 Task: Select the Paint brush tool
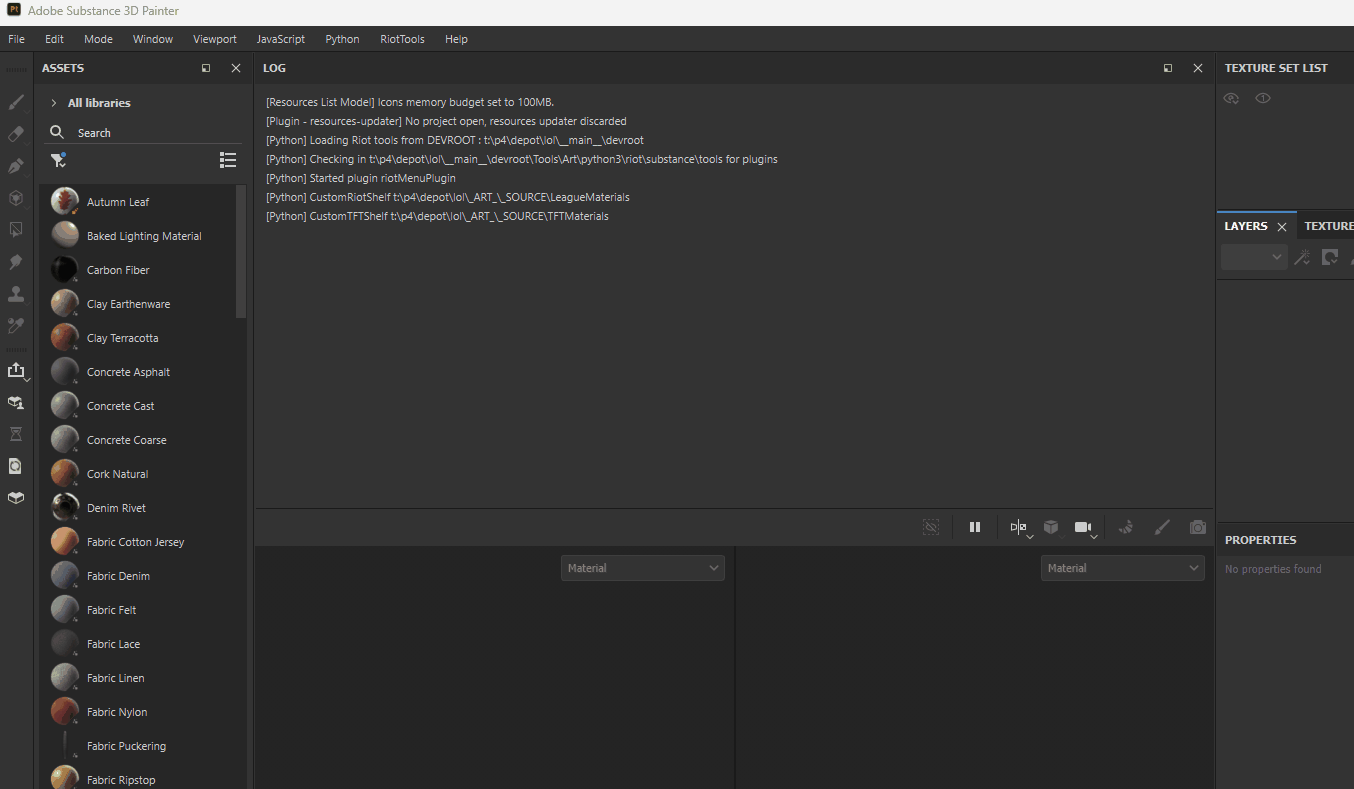(16, 102)
